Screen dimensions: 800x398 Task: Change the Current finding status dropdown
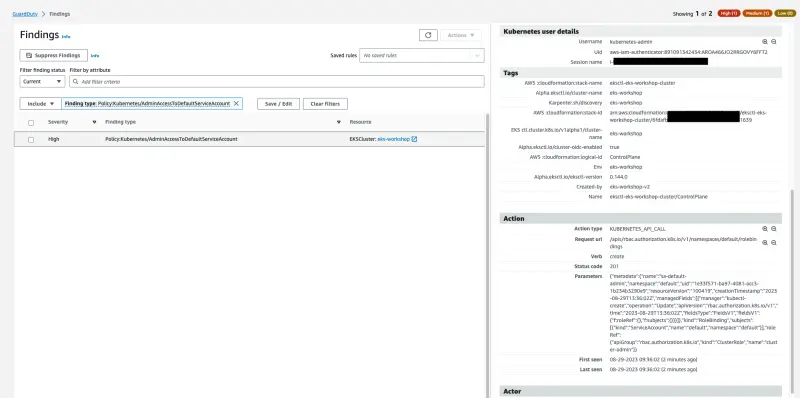tap(42, 82)
